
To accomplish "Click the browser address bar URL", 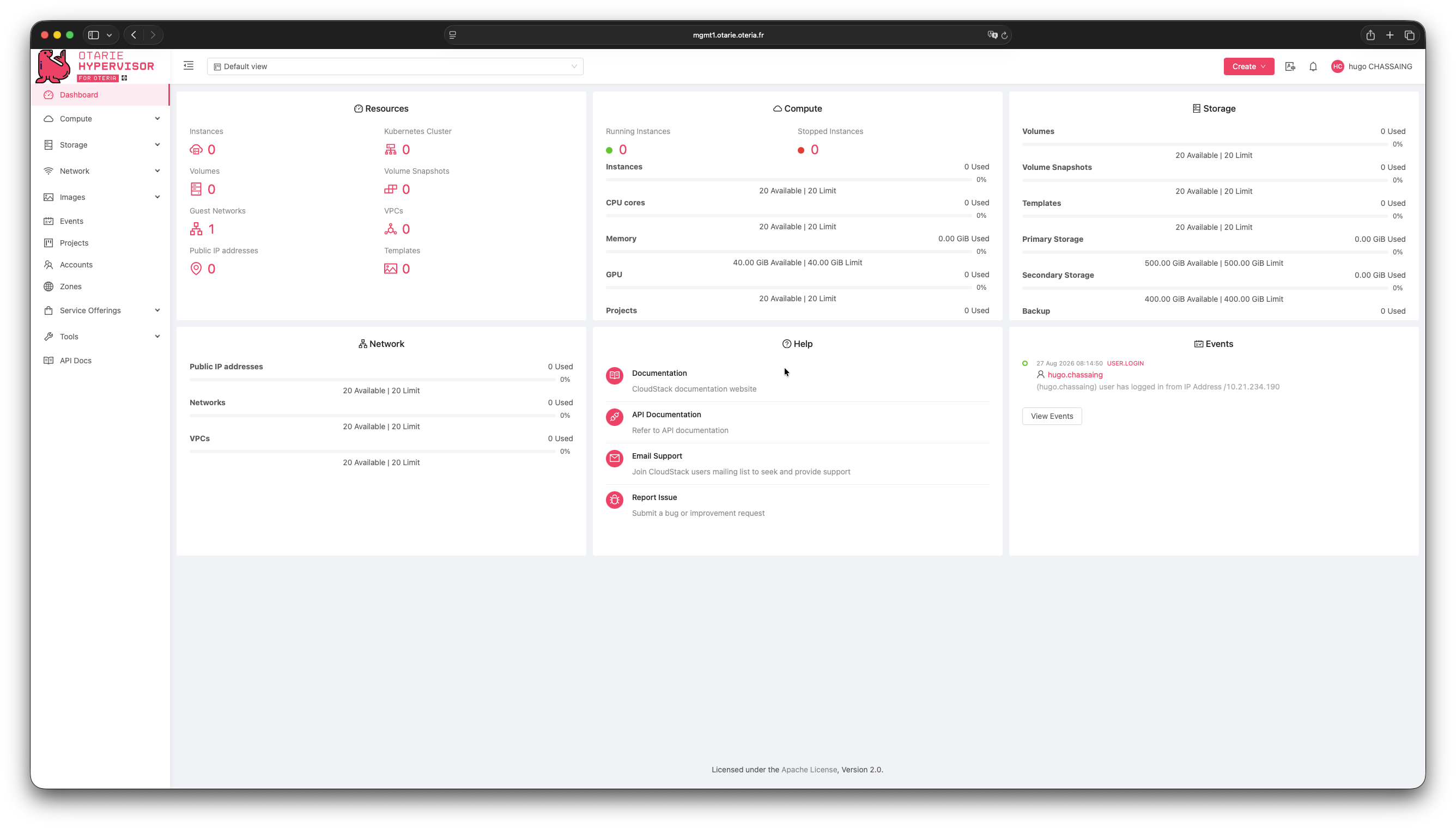I will coord(727,35).
